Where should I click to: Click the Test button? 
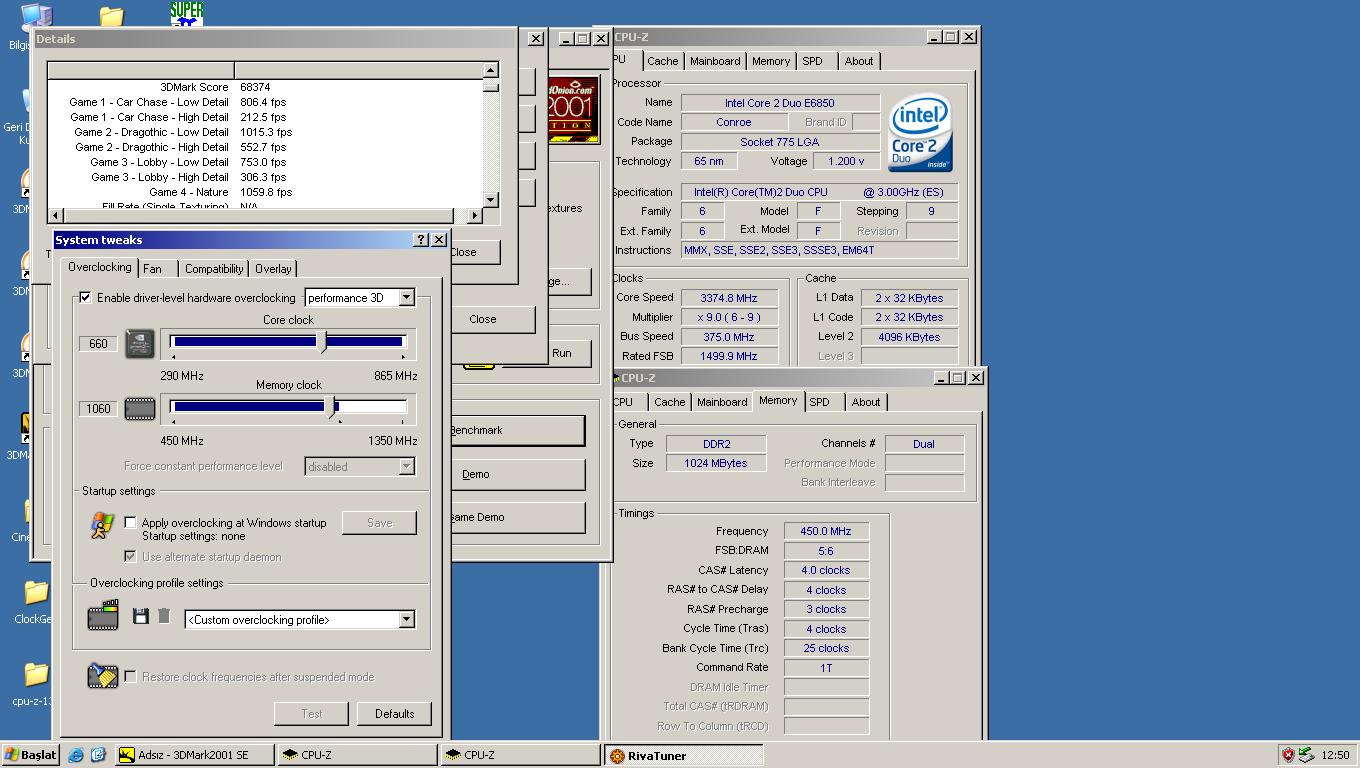tap(311, 713)
